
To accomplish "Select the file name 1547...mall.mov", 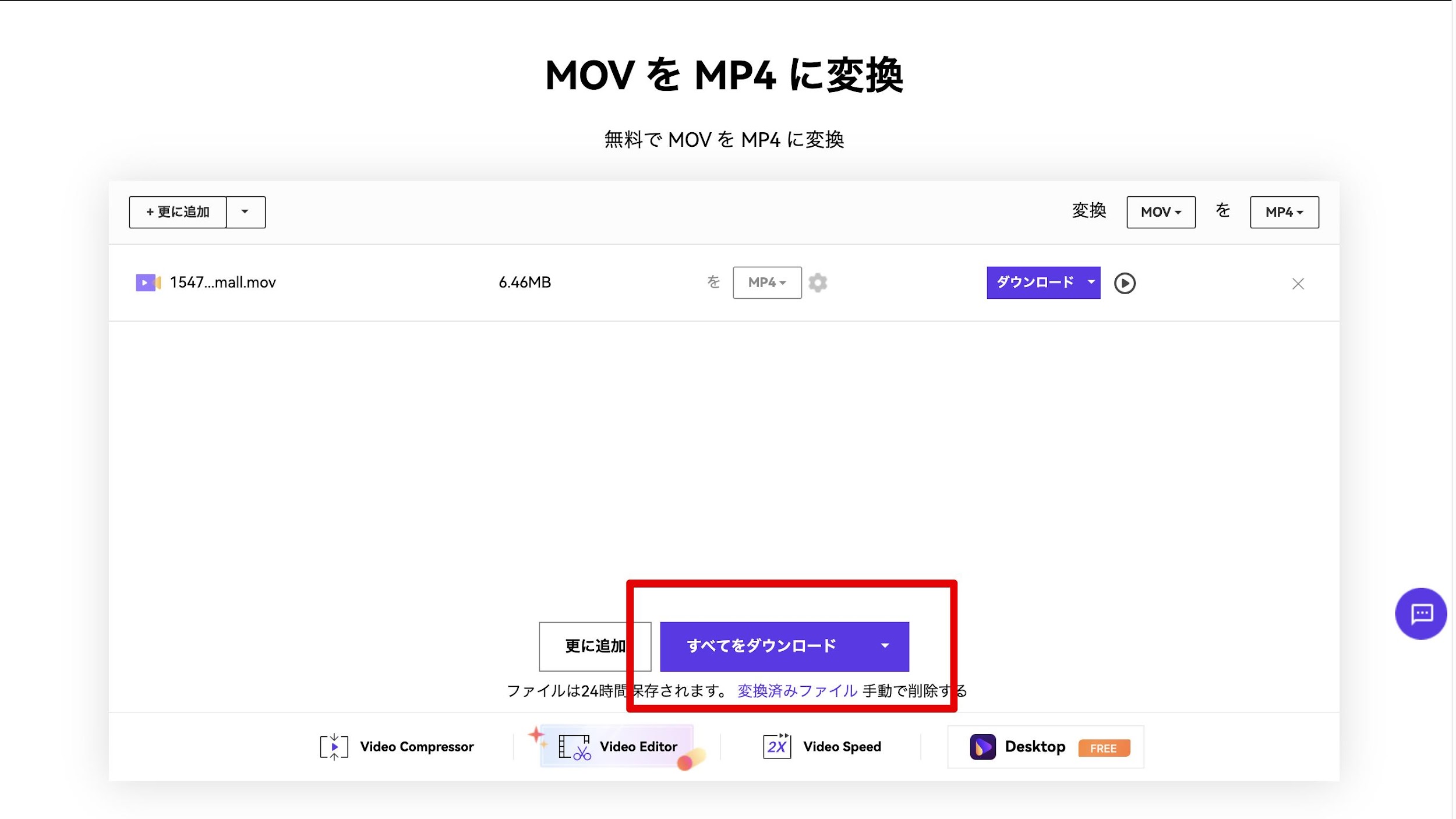I will pos(222,283).
